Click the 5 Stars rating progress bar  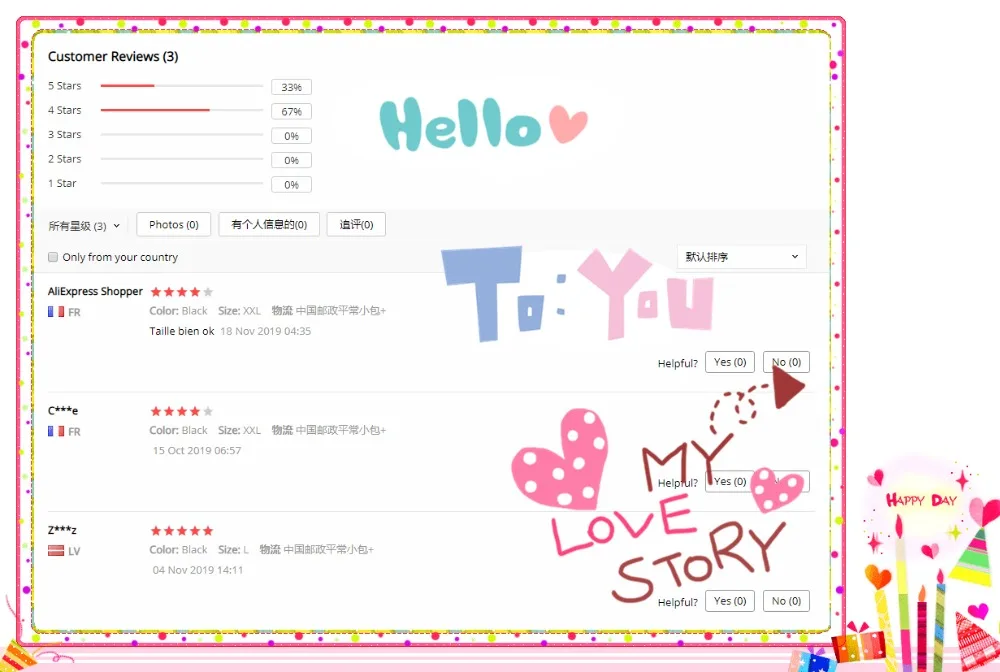click(x=182, y=85)
